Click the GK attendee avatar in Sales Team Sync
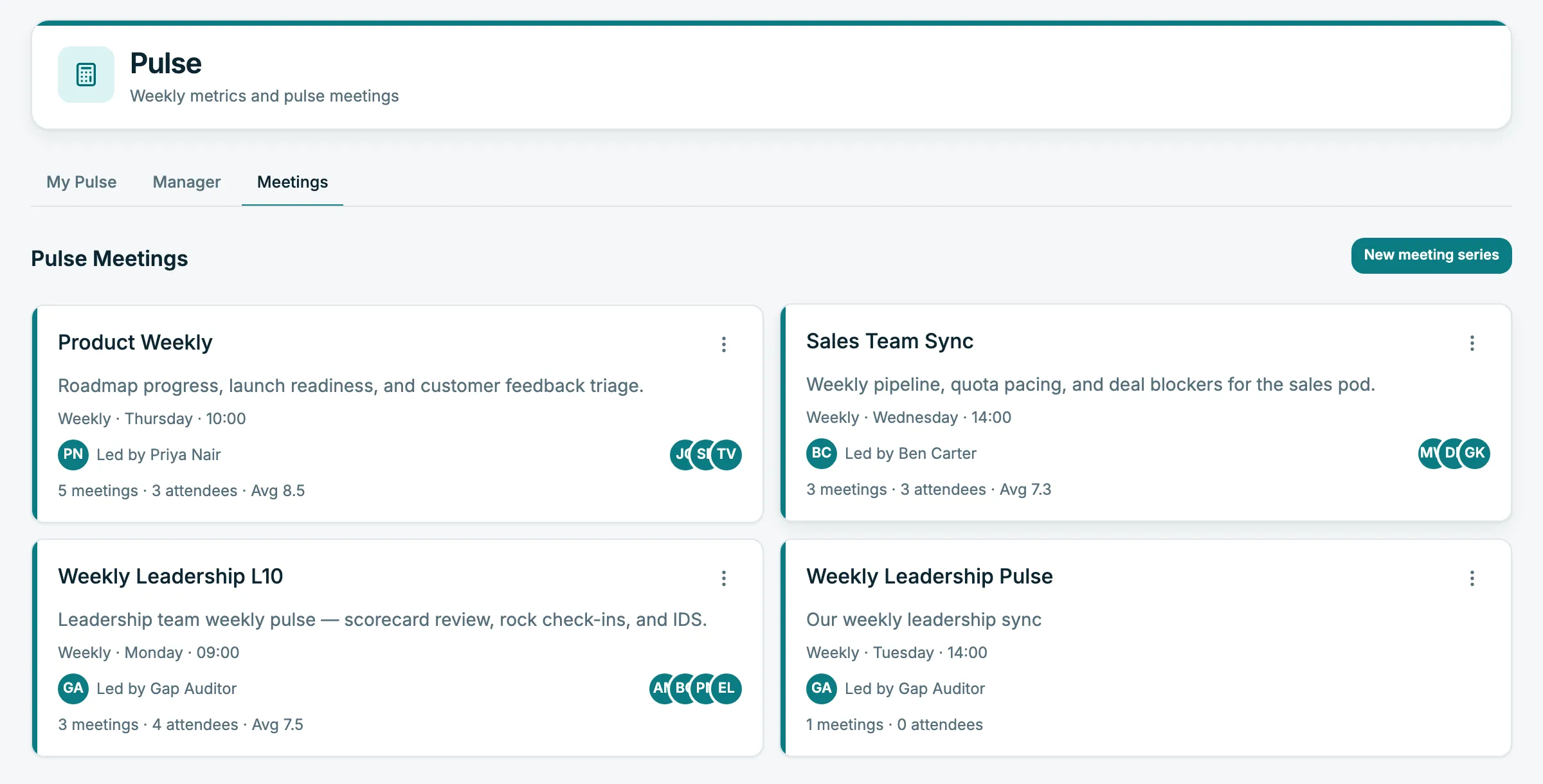 point(1475,454)
